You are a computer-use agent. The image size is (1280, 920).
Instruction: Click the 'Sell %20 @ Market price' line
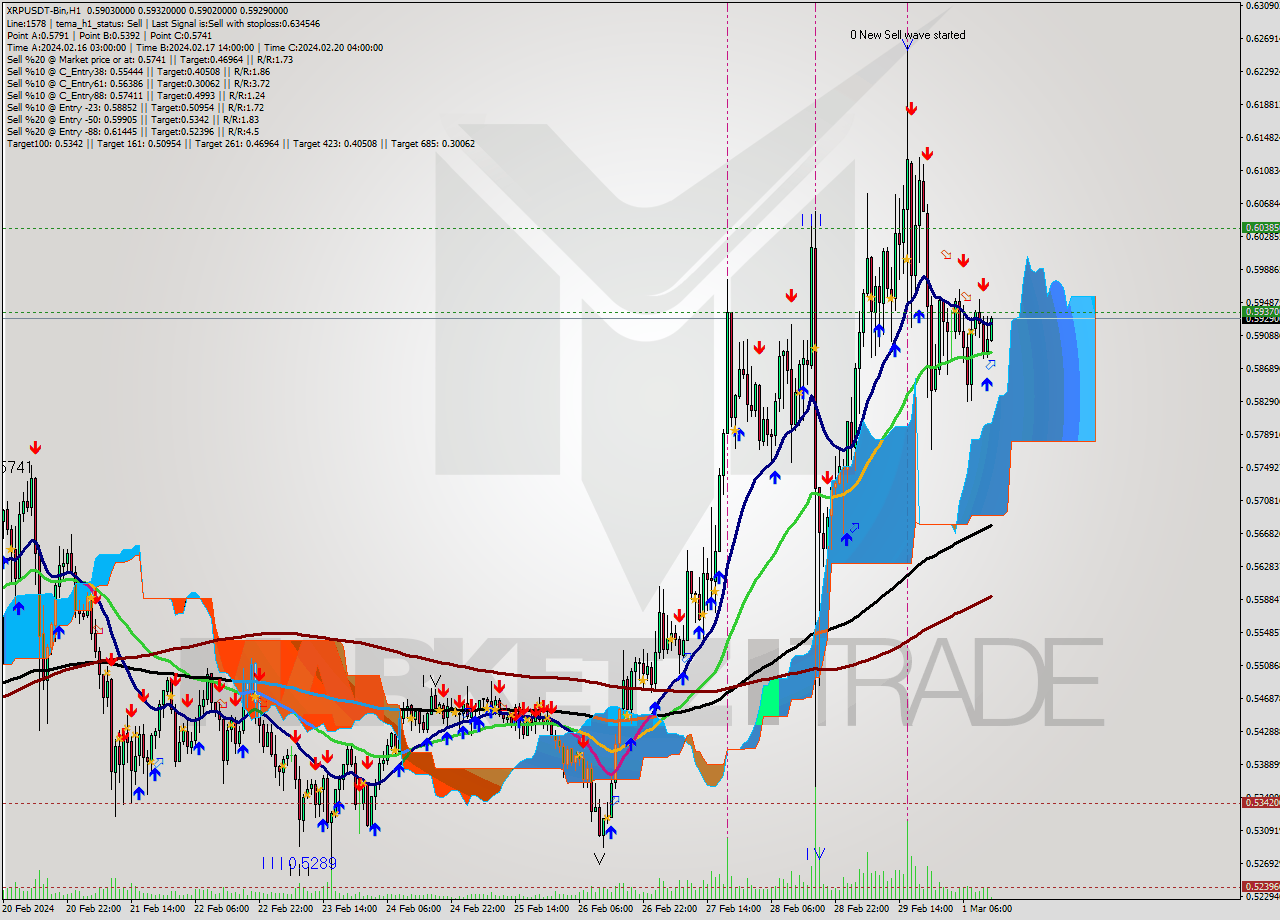point(149,59)
